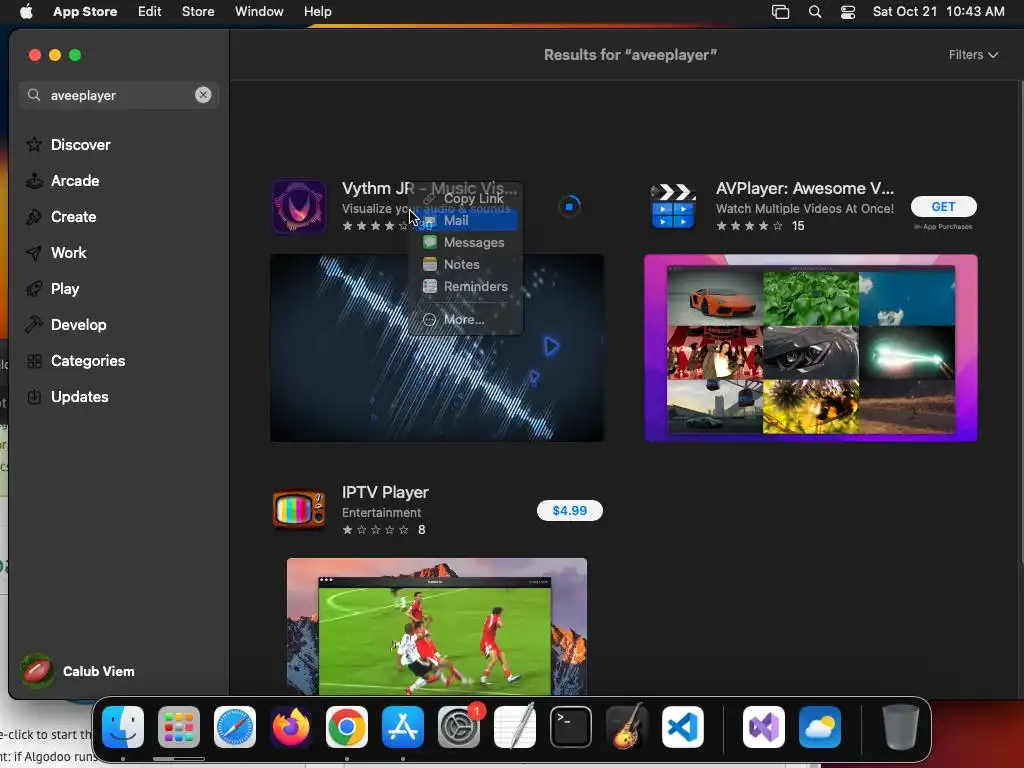Open the Vythm JR app icon

click(298, 207)
